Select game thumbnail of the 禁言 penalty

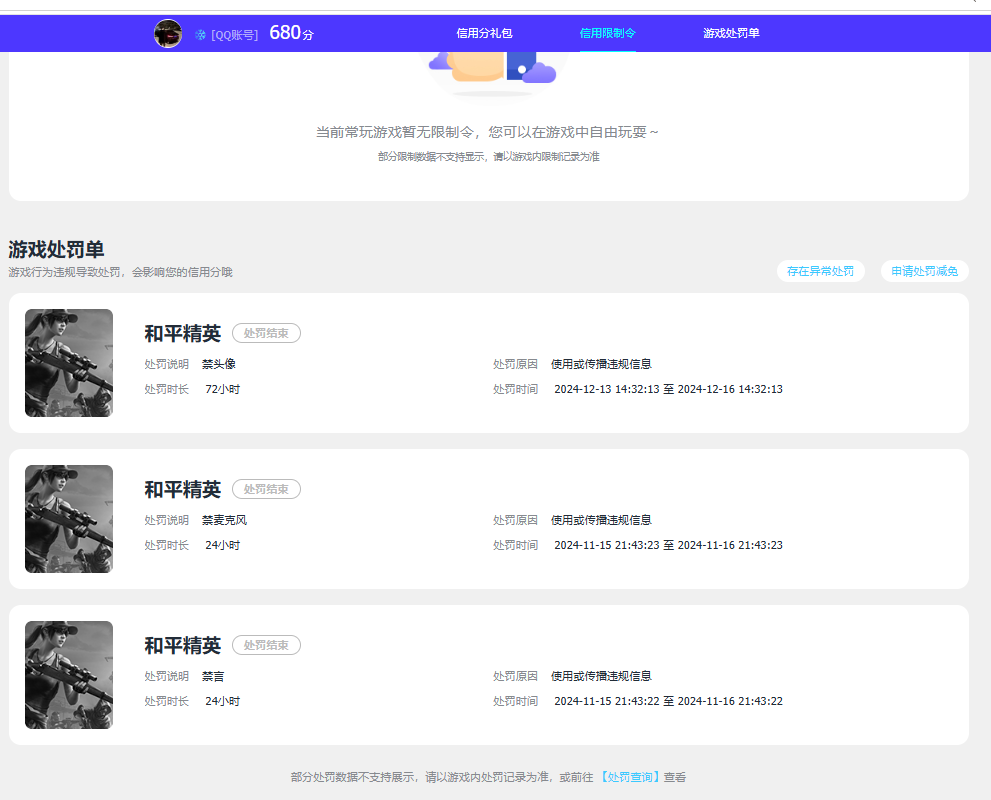point(69,675)
